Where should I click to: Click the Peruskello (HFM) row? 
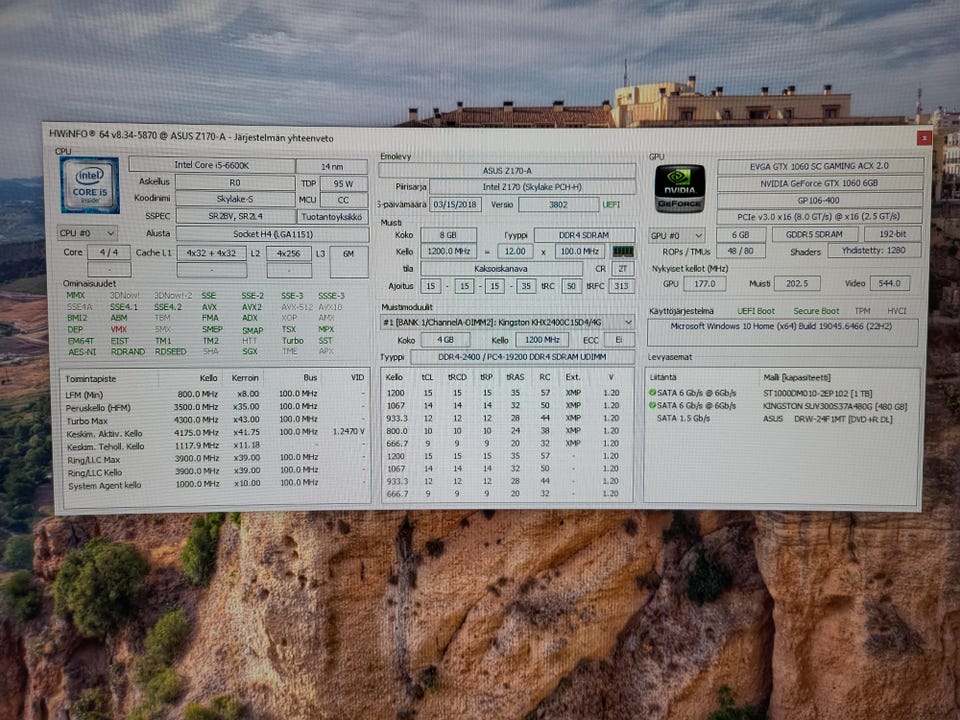[x=216, y=407]
